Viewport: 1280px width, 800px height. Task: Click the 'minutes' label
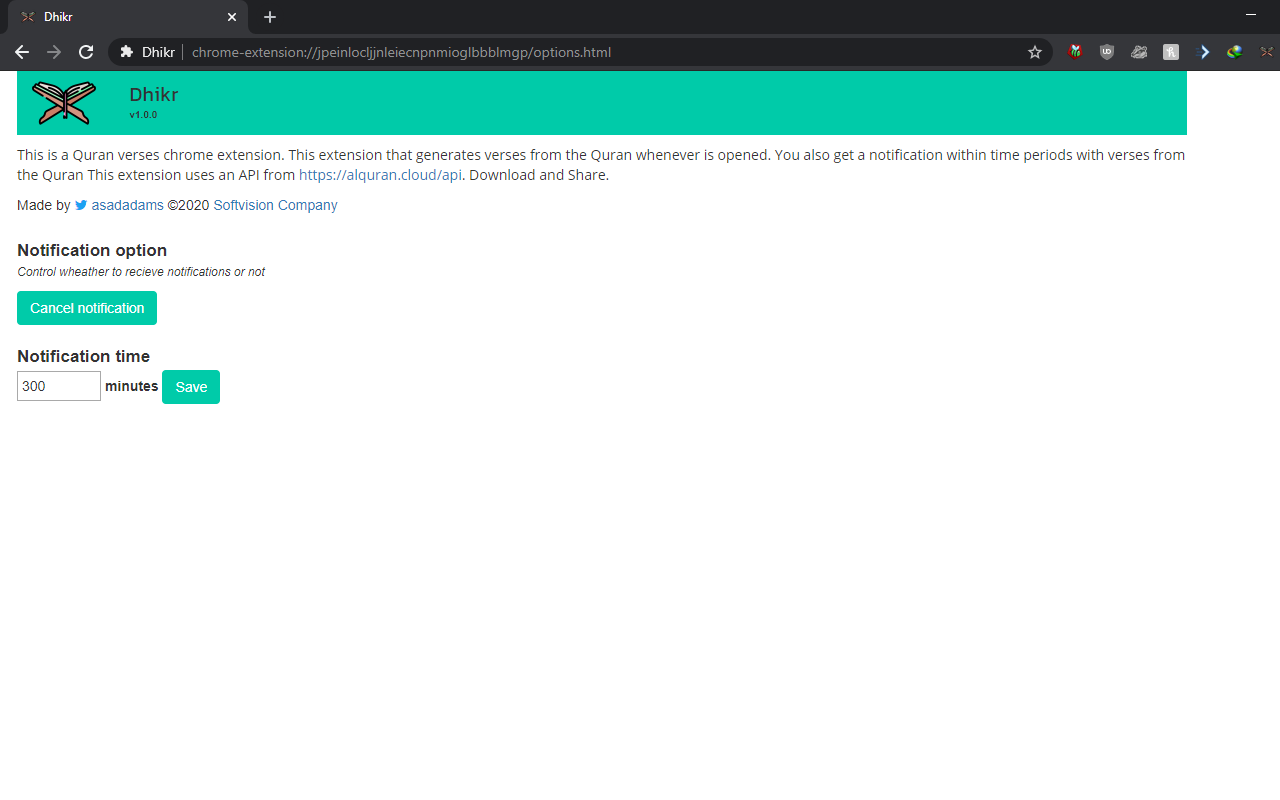point(131,386)
